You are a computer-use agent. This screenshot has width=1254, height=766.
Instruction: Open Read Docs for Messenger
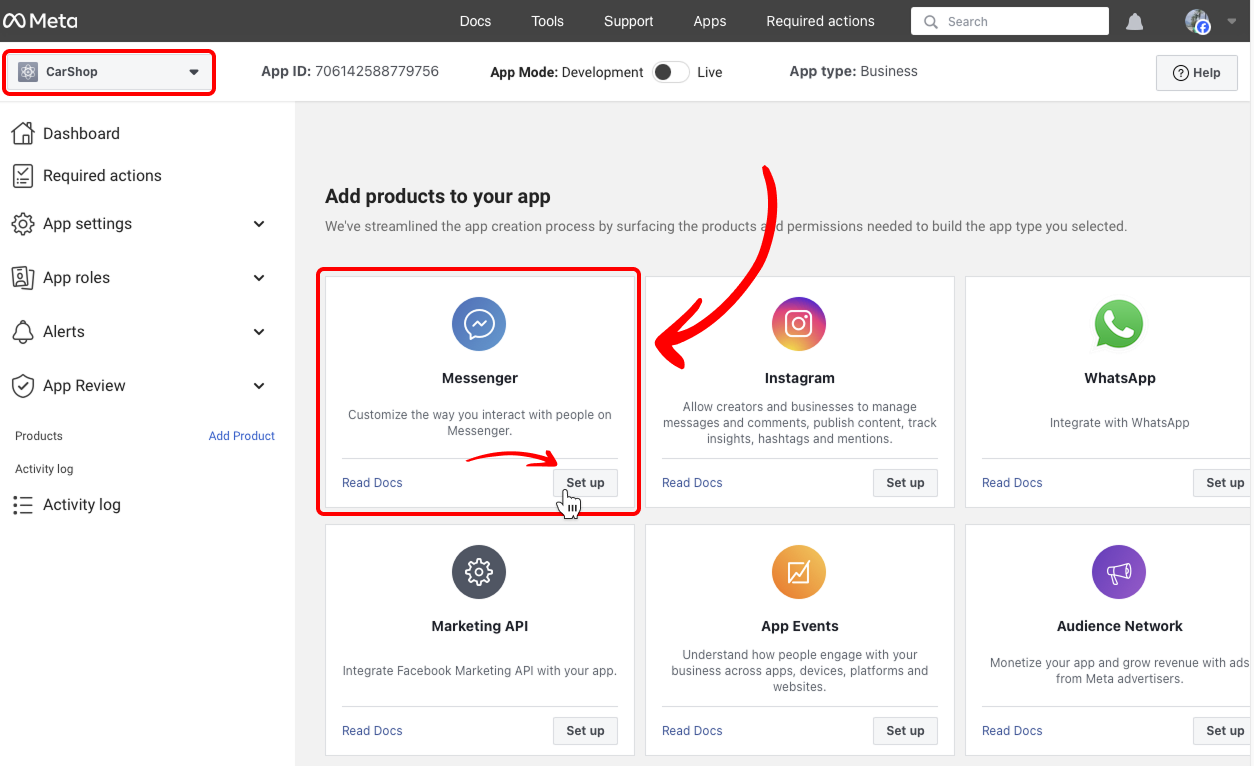pos(372,483)
